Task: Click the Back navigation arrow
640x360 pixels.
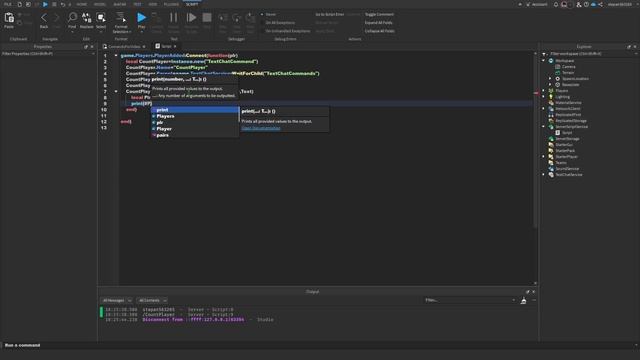Action: pos(44,18)
